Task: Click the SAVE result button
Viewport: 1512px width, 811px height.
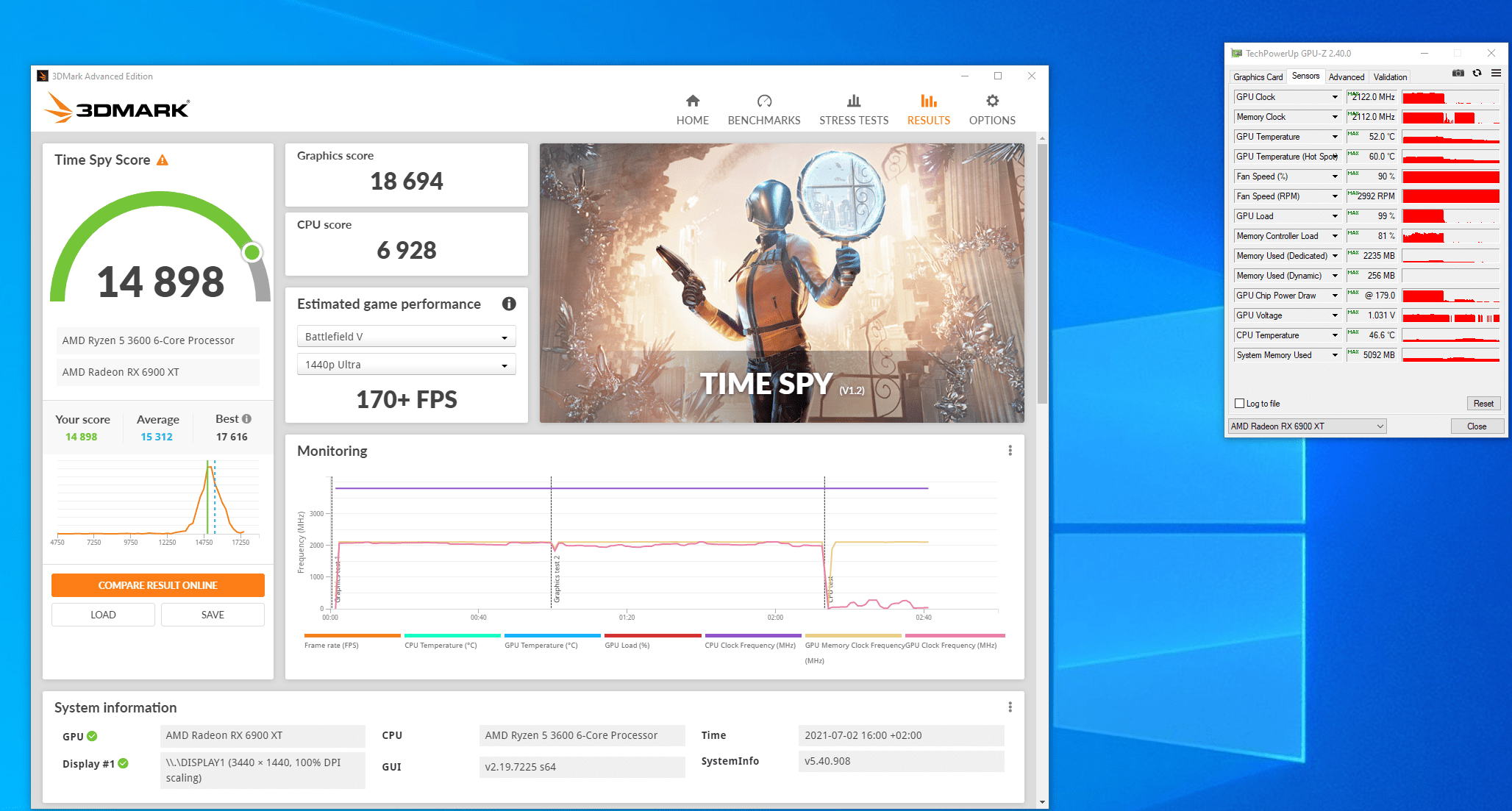Action: click(x=213, y=615)
